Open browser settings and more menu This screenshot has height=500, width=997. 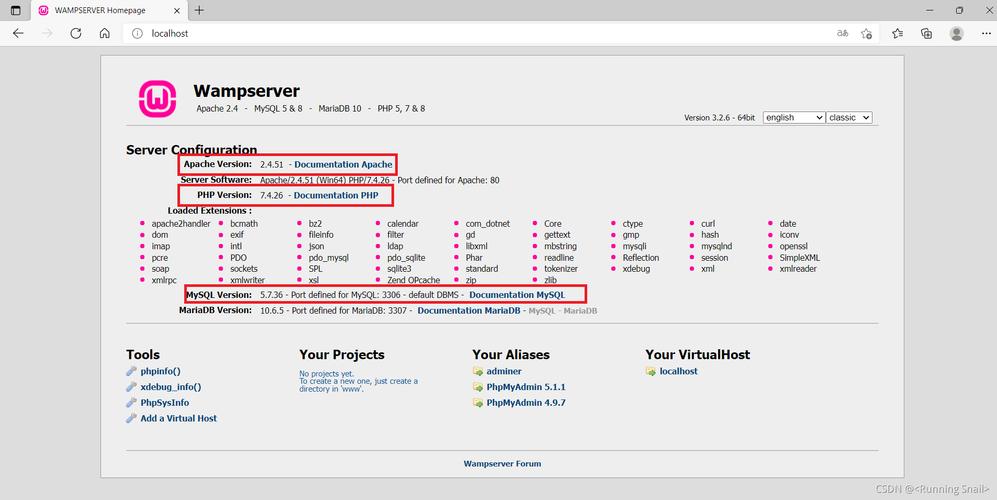point(986,33)
